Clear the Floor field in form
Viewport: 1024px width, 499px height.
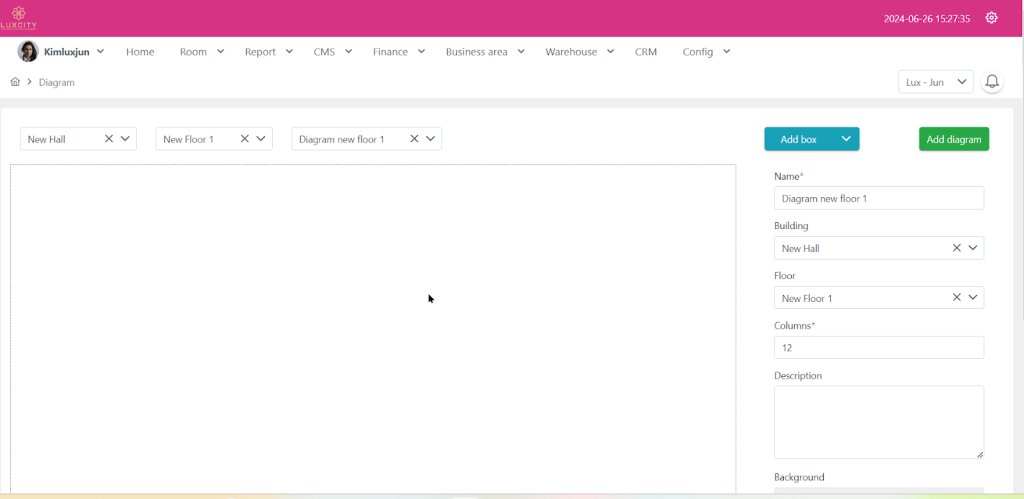[x=956, y=298]
